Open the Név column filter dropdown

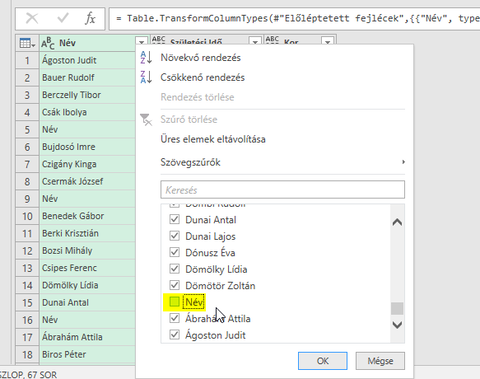pyautogui.click(x=141, y=42)
